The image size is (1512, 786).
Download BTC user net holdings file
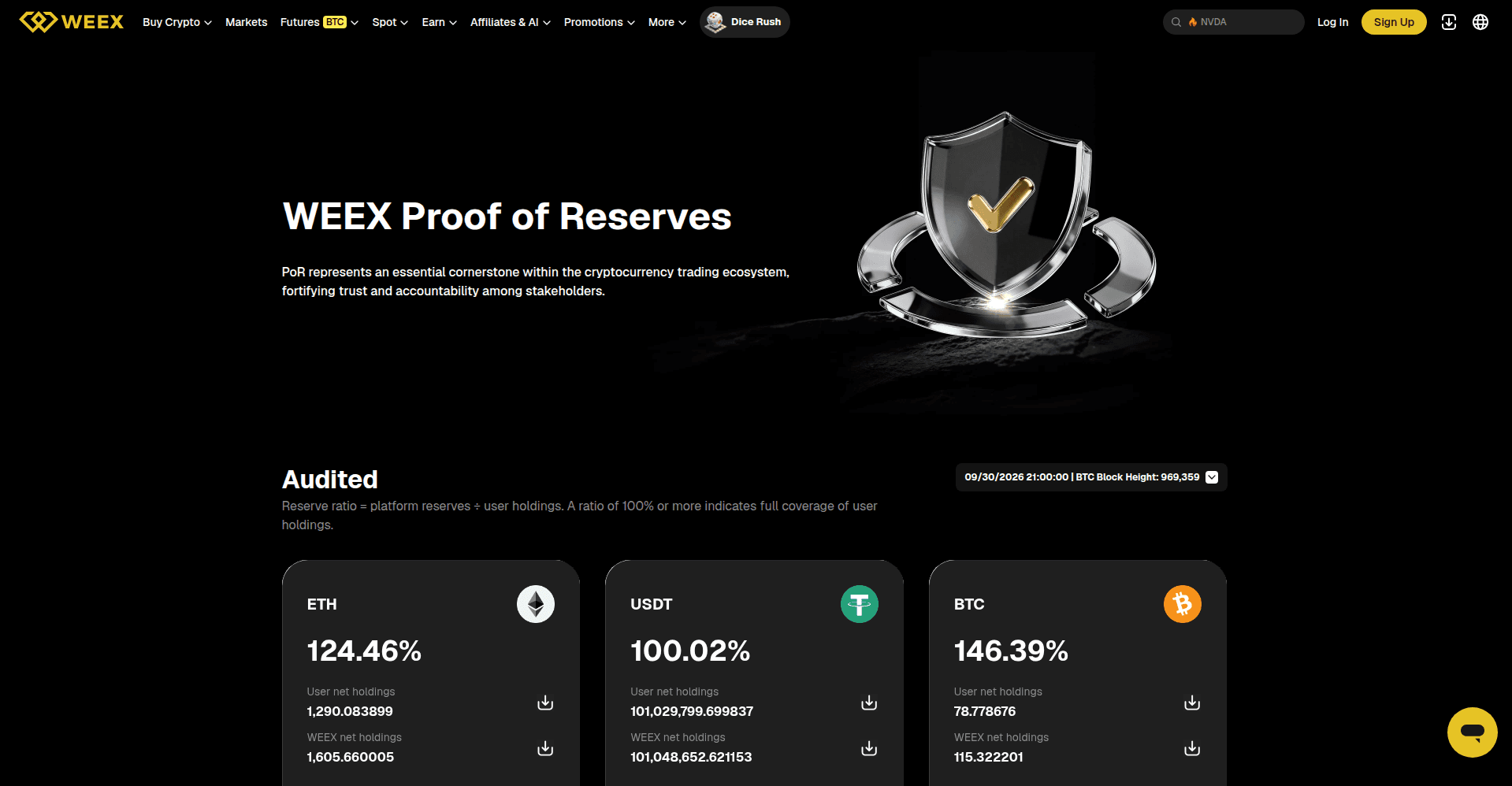tap(1192, 703)
